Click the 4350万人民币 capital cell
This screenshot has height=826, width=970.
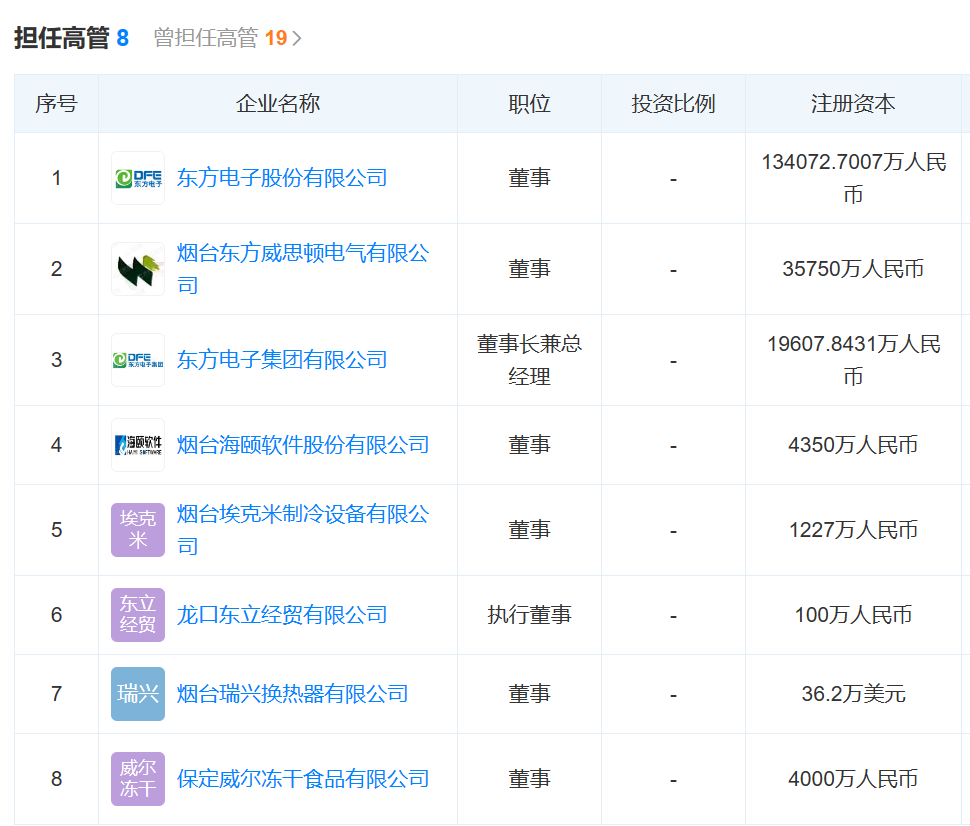click(853, 445)
